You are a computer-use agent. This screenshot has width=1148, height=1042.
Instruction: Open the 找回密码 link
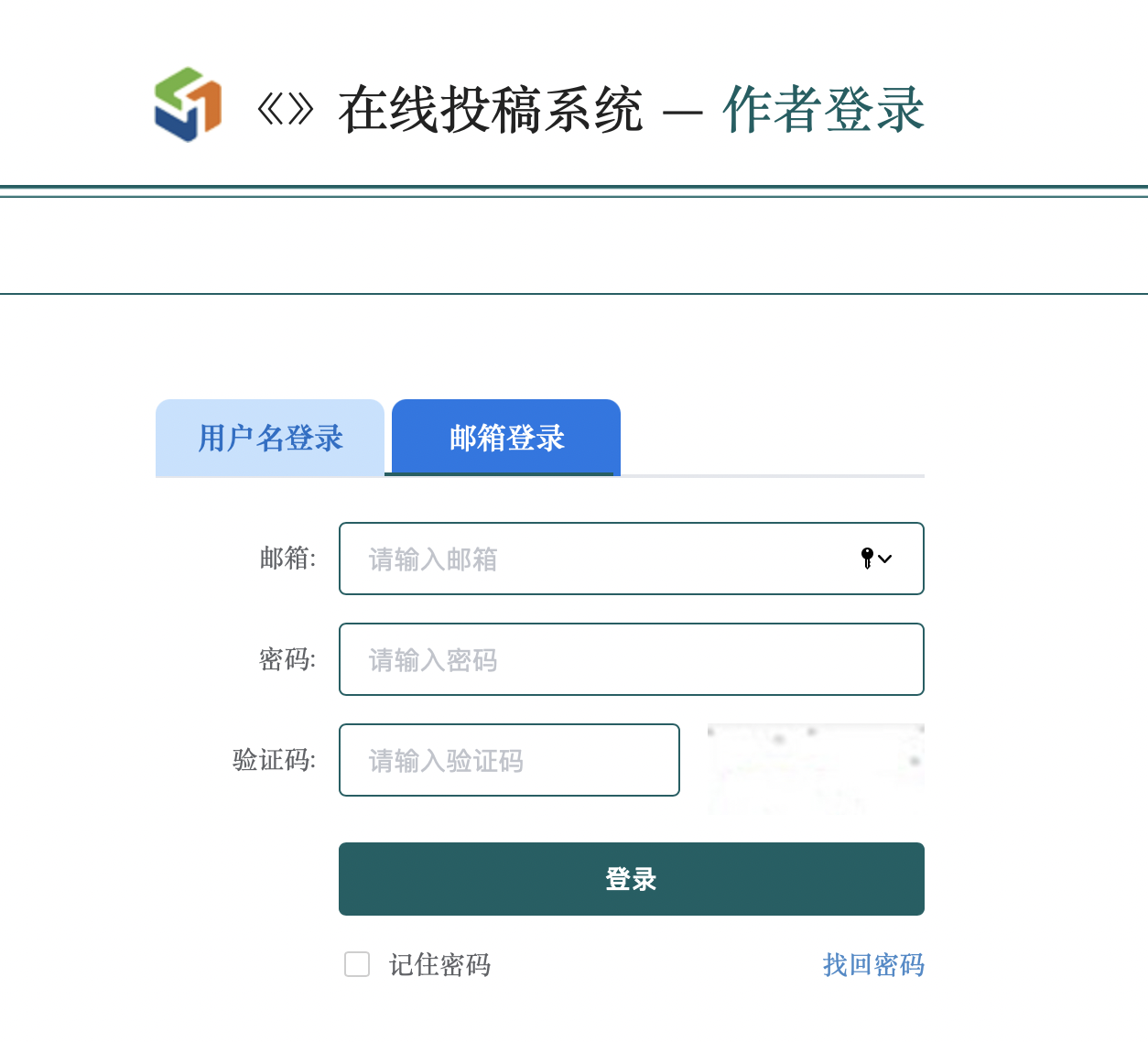click(873, 965)
